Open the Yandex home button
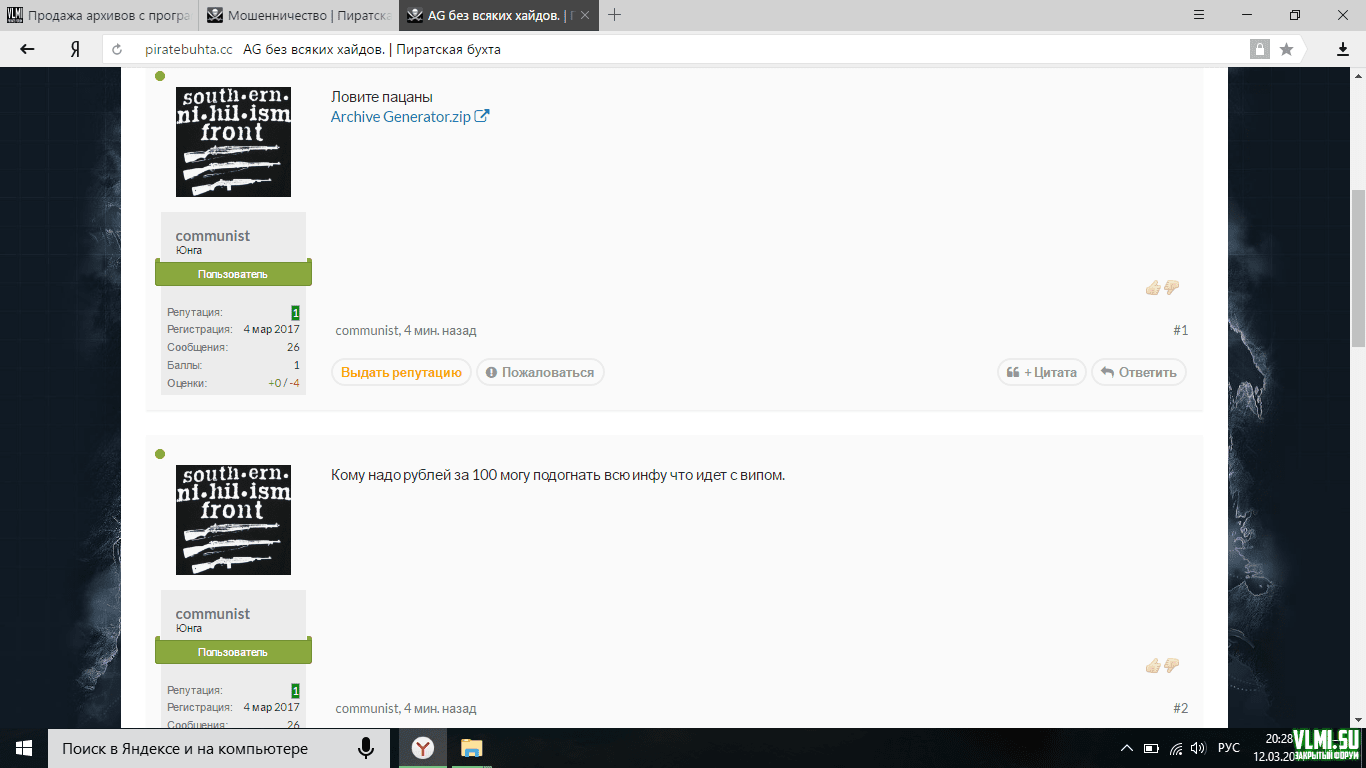Viewport: 1366px width, 768px height. (x=75, y=49)
